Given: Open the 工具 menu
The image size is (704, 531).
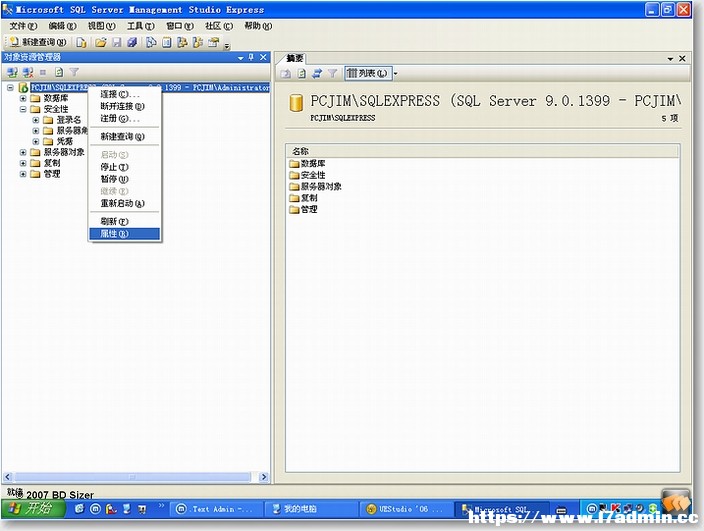Looking at the screenshot, I should pos(141,26).
